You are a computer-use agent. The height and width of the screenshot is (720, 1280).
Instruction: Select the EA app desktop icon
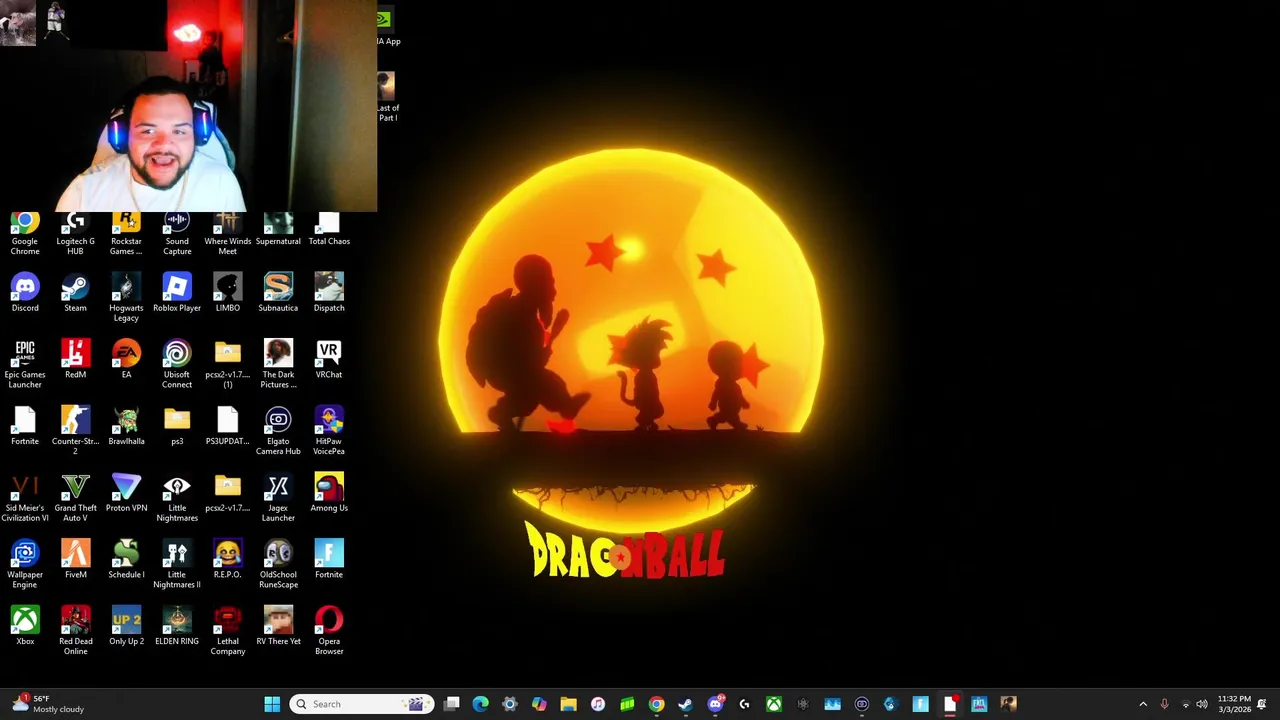(126, 359)
